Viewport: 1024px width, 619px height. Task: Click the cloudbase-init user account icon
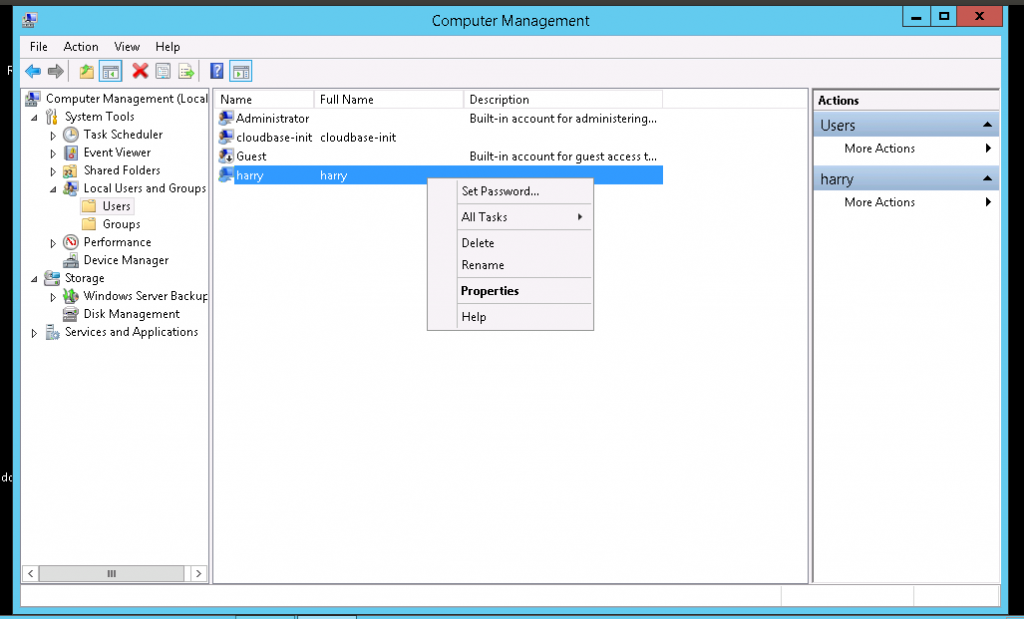pyautogui.click(x=226, y=137)
